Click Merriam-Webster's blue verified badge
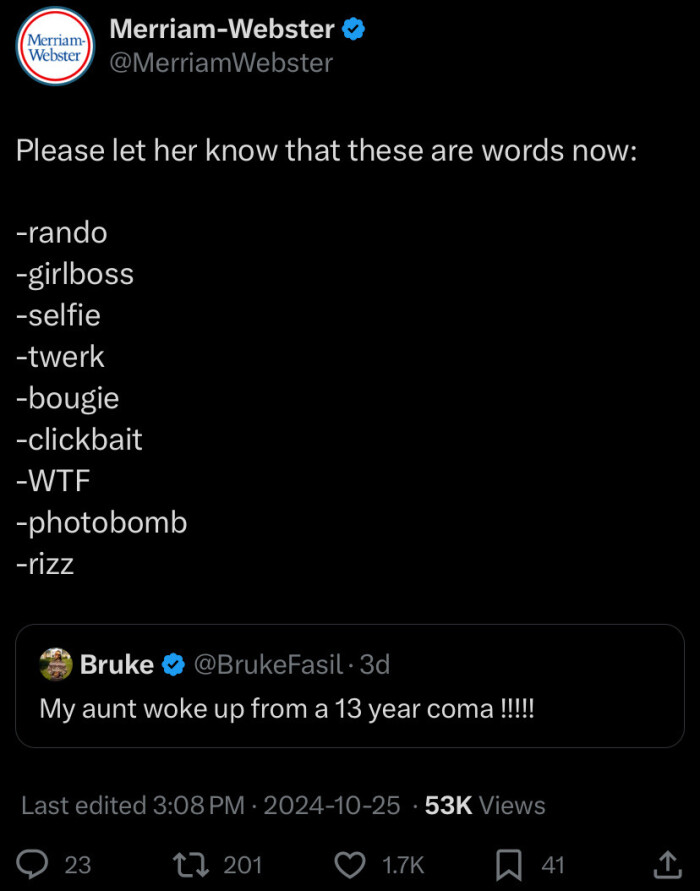The width and height of the screenshot is (700, 891). coord(354,30)
